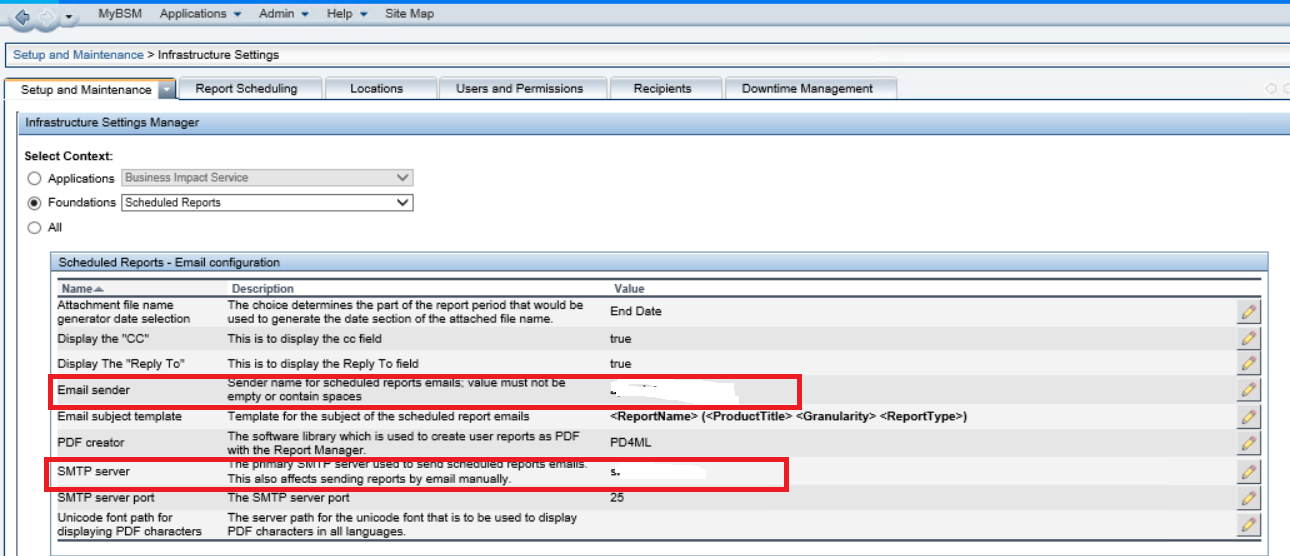The width and height of the screenshot is (1290, 556).
Task: Open the Setup and Maintenance tab dropdown arrow
Action: click(167, 89)
